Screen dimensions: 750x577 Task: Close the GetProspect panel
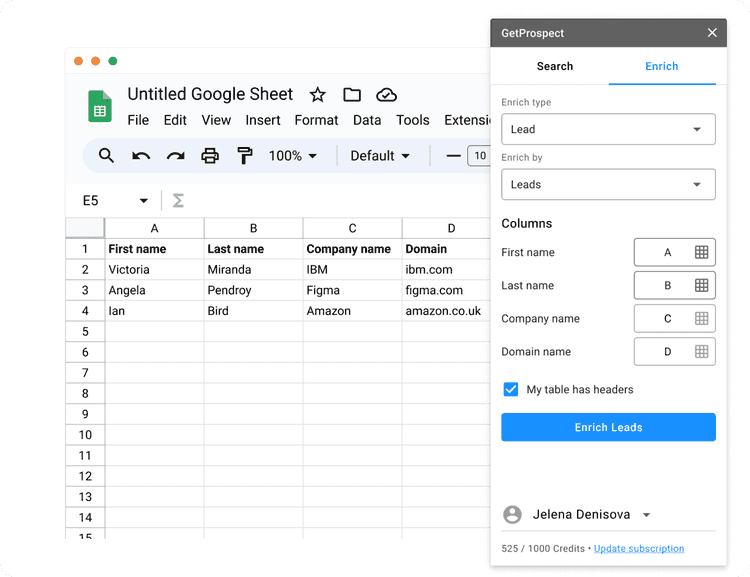712,33
